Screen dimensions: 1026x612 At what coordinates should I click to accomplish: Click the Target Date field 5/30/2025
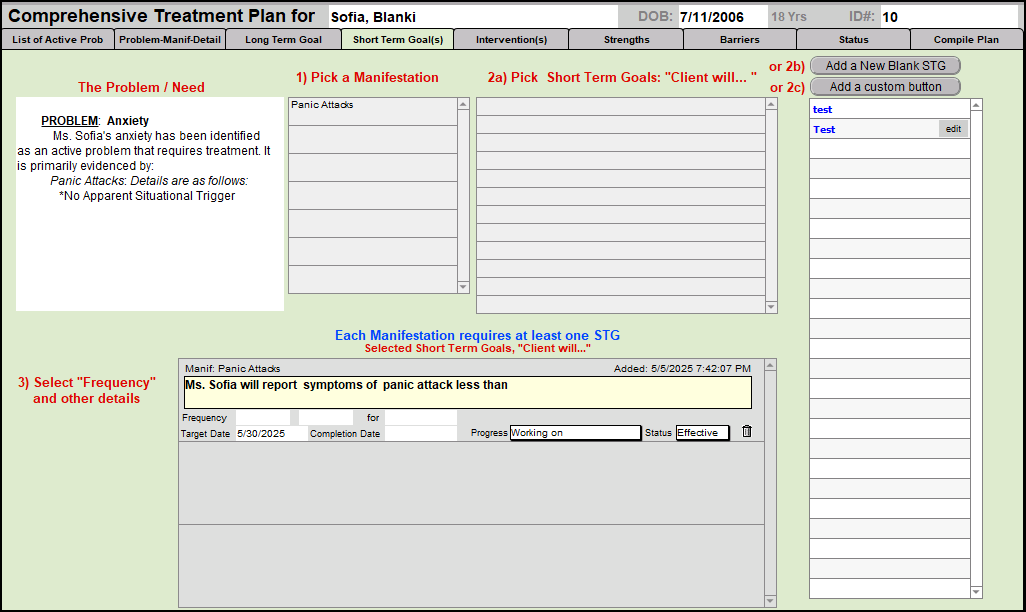tap(269, 434)
